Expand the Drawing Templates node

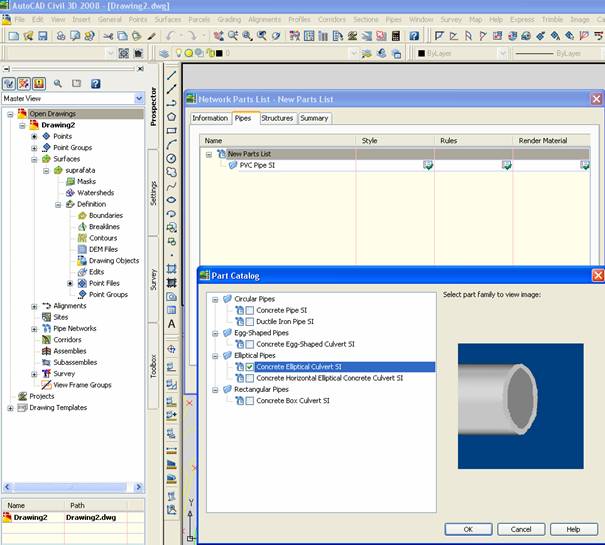coord(10,408)
